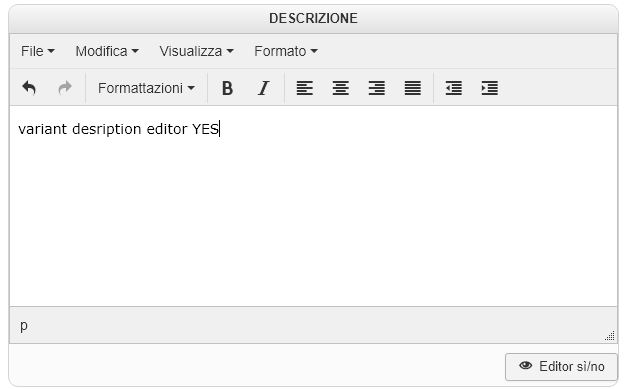Click the eye icon in Editor sì/no
Viewport: 628px width, 389px height.
[x=525, y=365]
